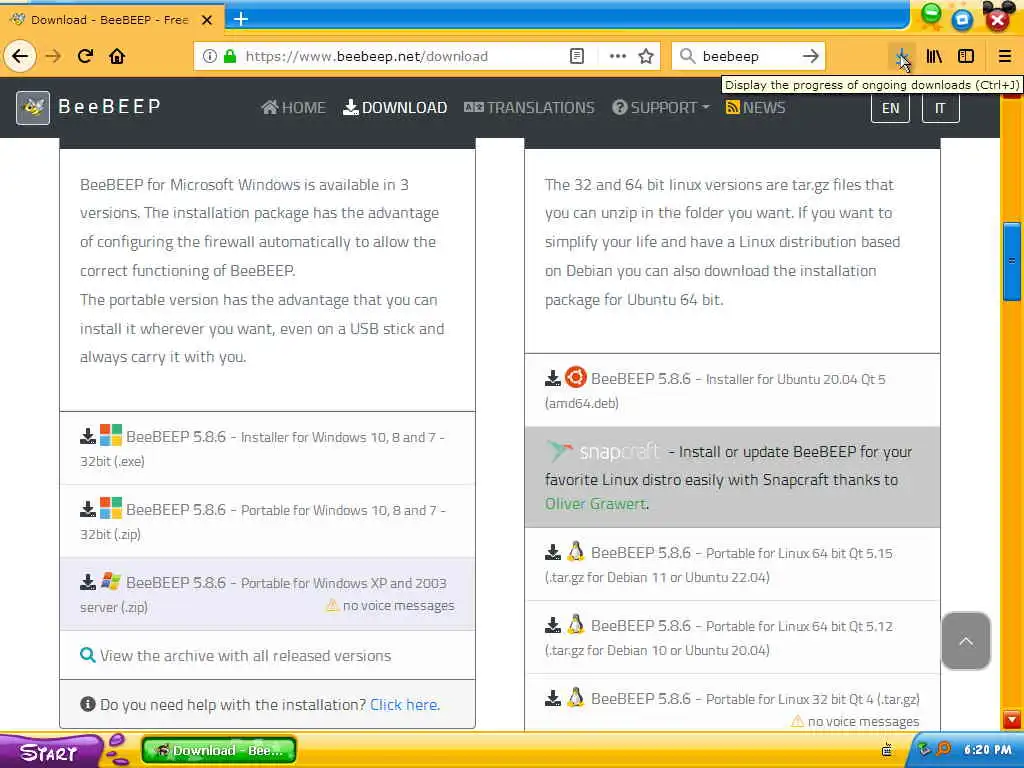The height and width of the screenshot is (768, 1024).
Task: Click the small device tray icon near clock
Action: (x=887, y=750)
